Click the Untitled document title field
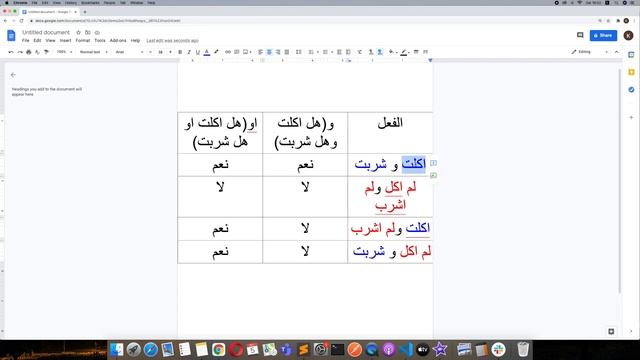This screenshot has height=360, width=640. (x=46, y=32)
